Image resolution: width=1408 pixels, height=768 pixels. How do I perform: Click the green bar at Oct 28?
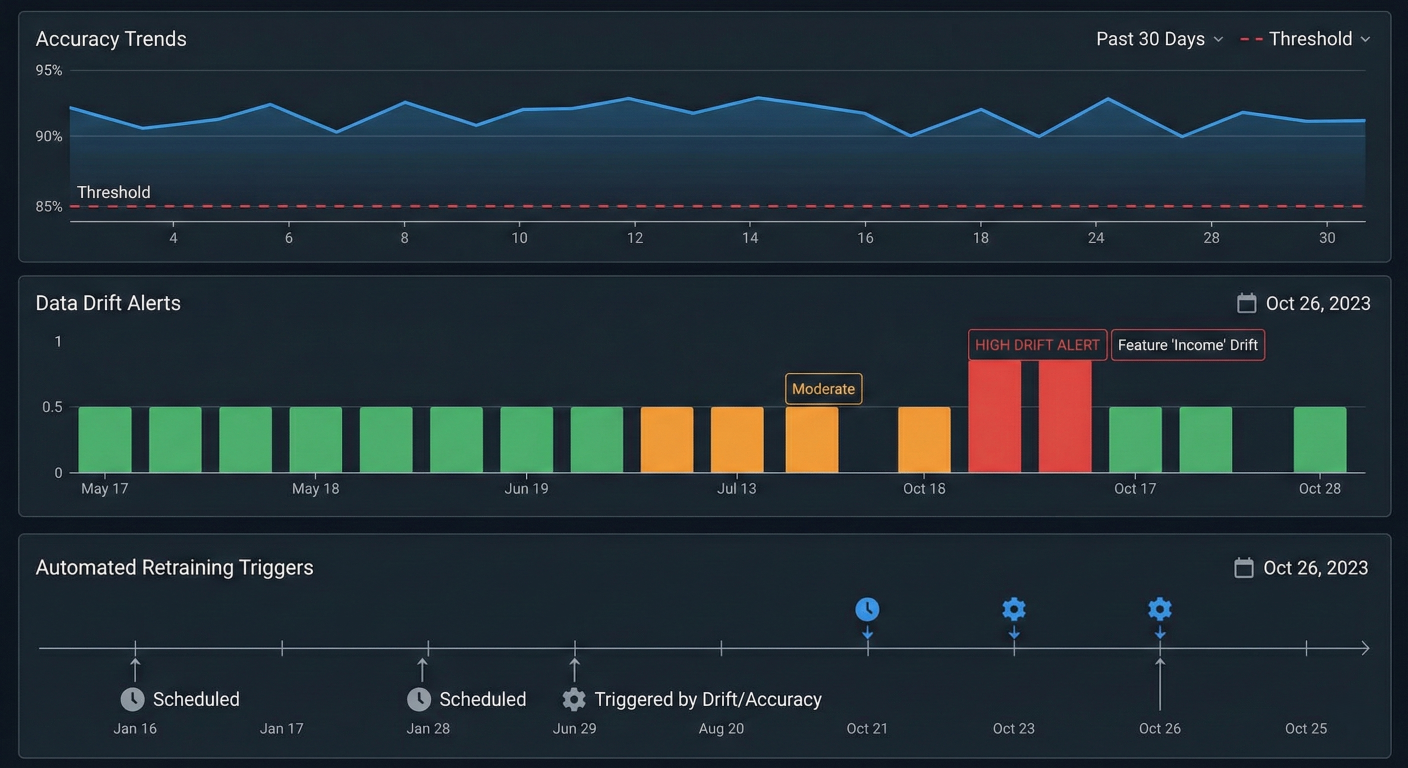(x=1319, y=439)
